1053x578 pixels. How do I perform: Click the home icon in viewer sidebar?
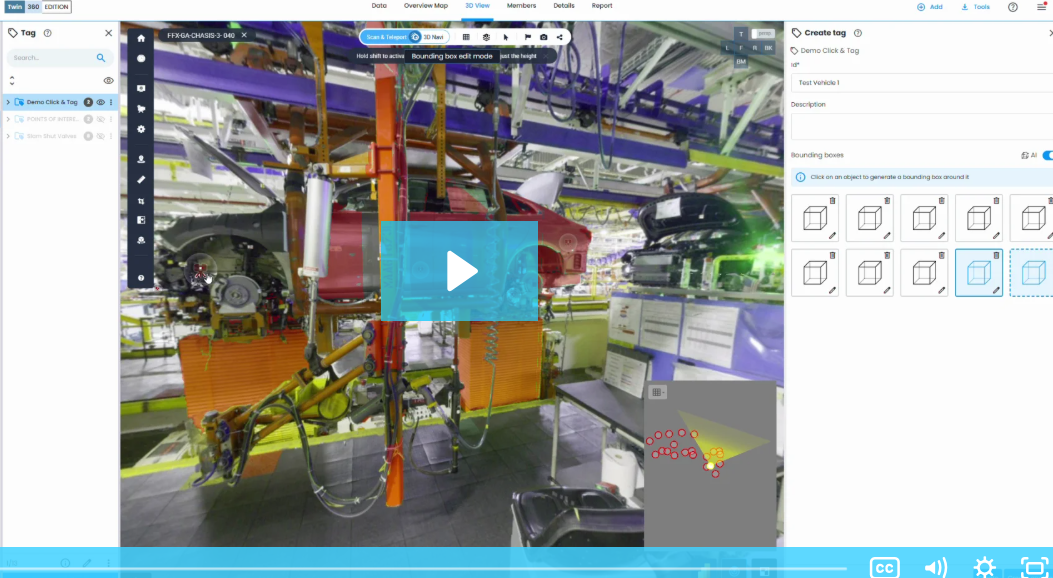coord(141,38)
